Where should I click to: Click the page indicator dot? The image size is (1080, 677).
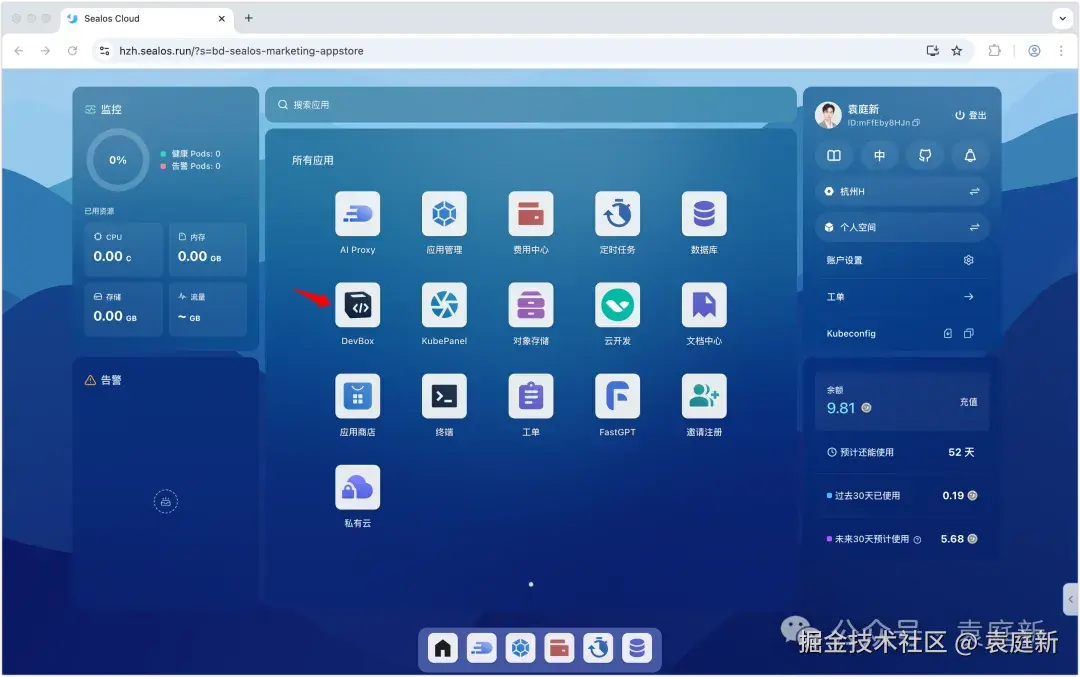530,585
